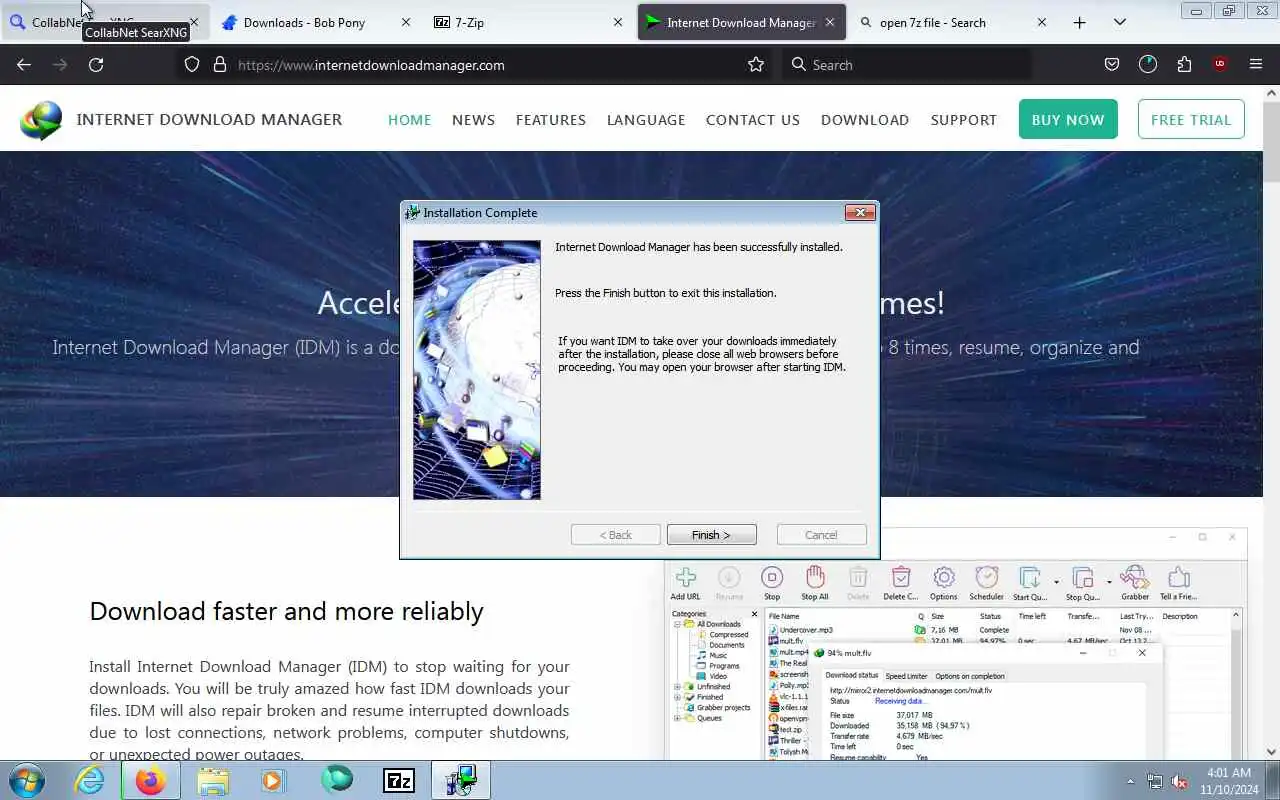Click the IDM app screenshot thumbnail
Image resolution: width=1280 pixels, height=800 pixels.
pyautogui.click(x=956, y=645)
